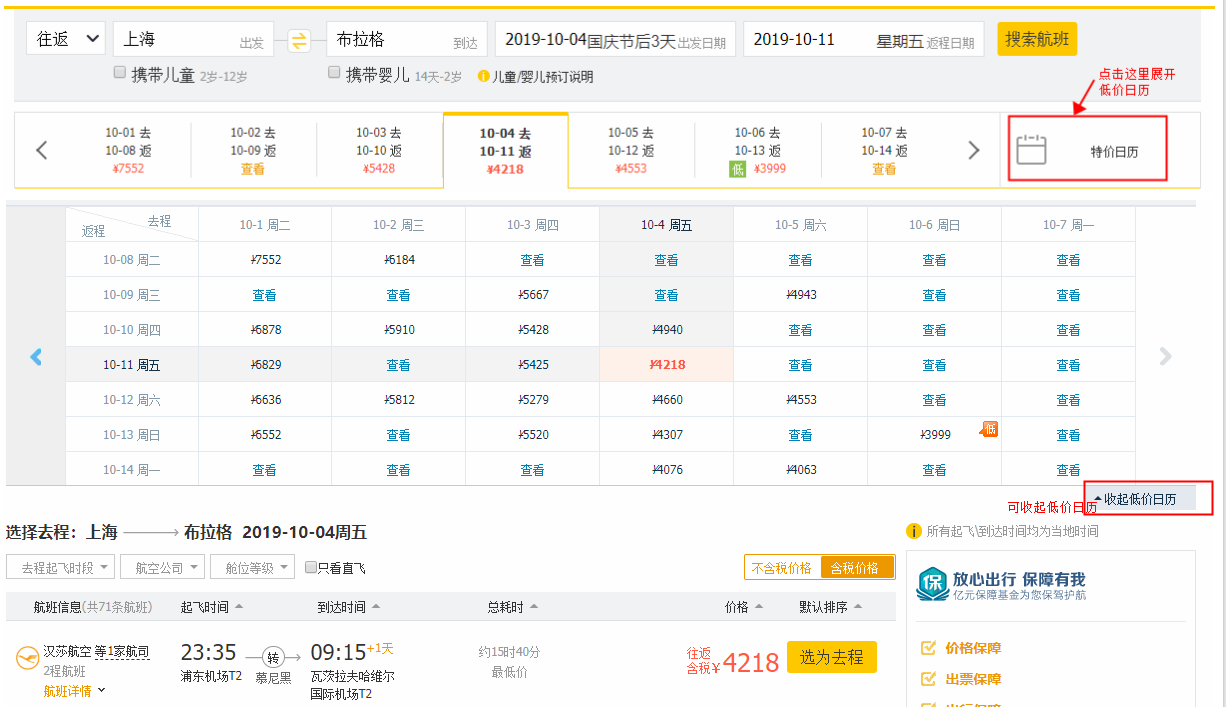
Task: Open the 舱位等级 dropdown filter
Action: (x=251, y=568)
